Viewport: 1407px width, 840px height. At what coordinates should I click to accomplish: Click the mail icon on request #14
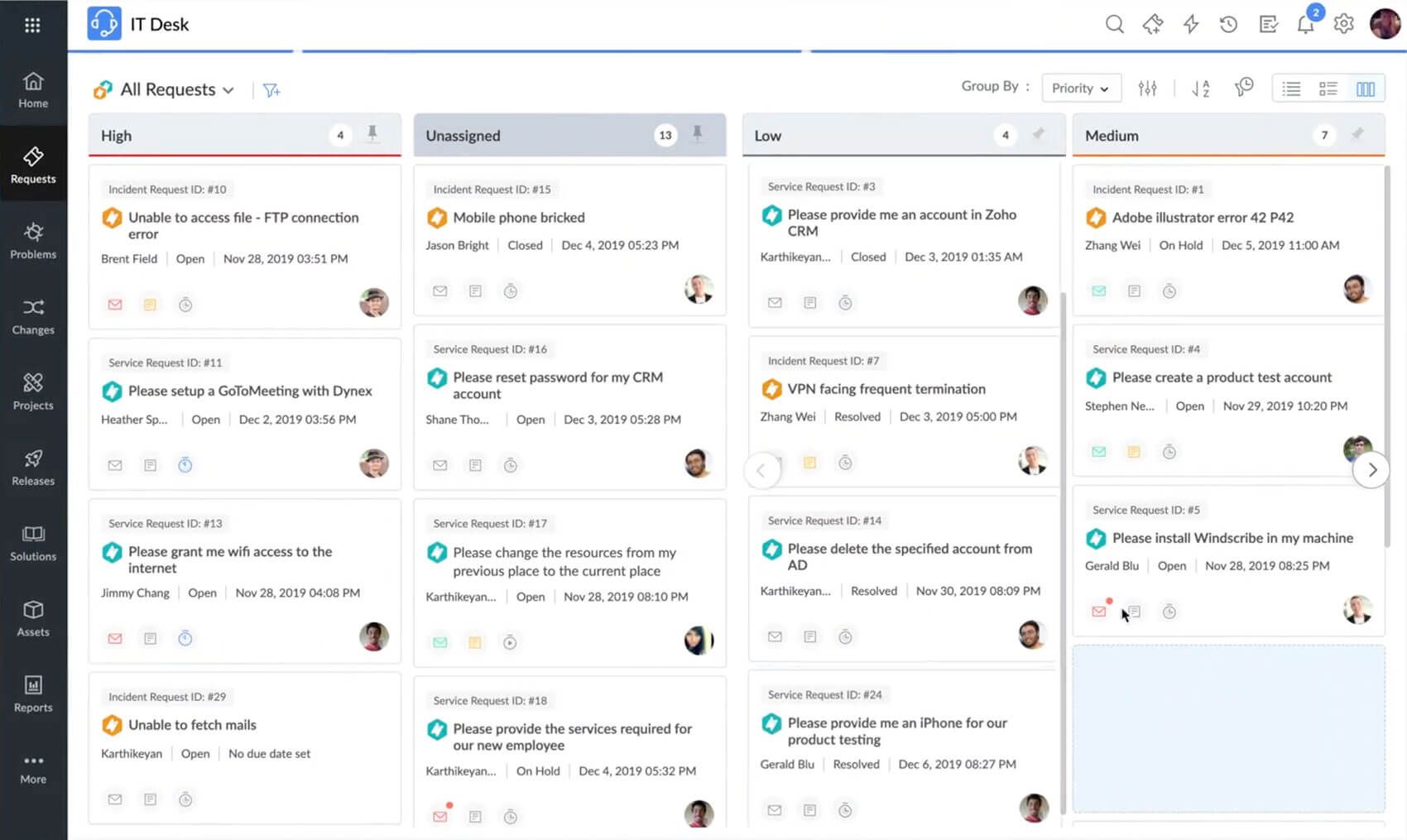click(x=775, y=636)
